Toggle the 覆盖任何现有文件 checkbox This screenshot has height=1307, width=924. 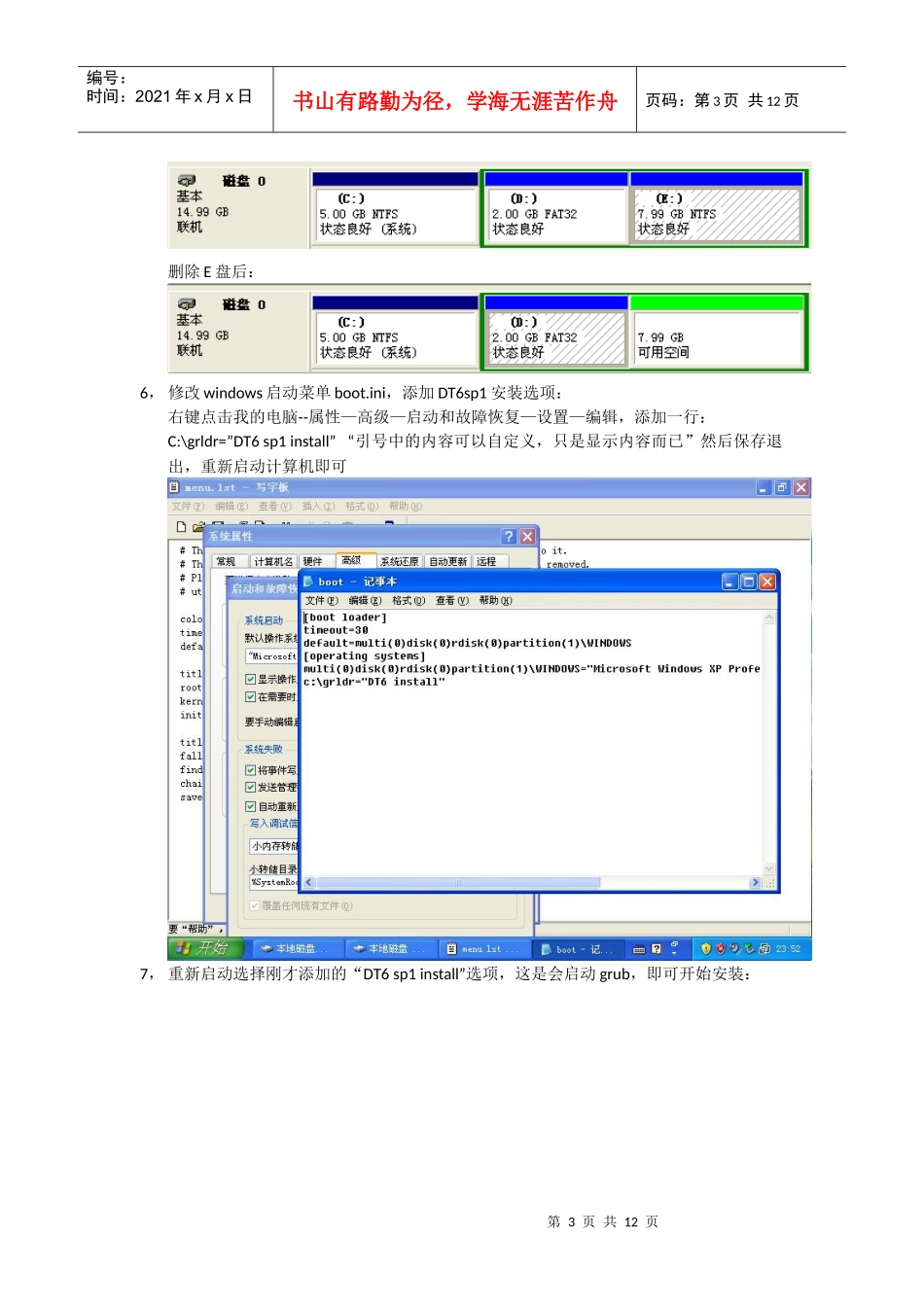255,906
